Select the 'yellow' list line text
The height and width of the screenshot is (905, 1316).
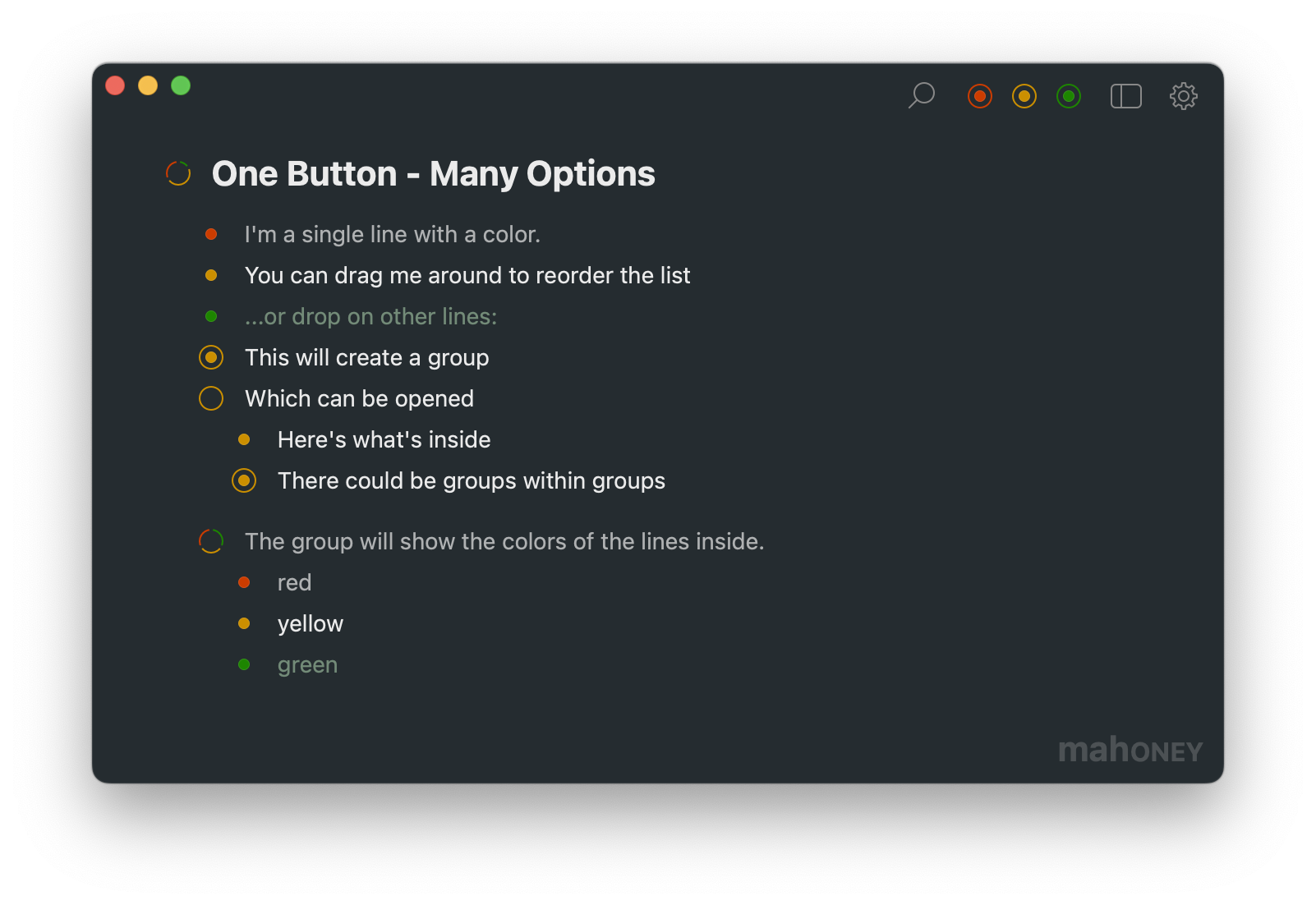click(311, 624)
